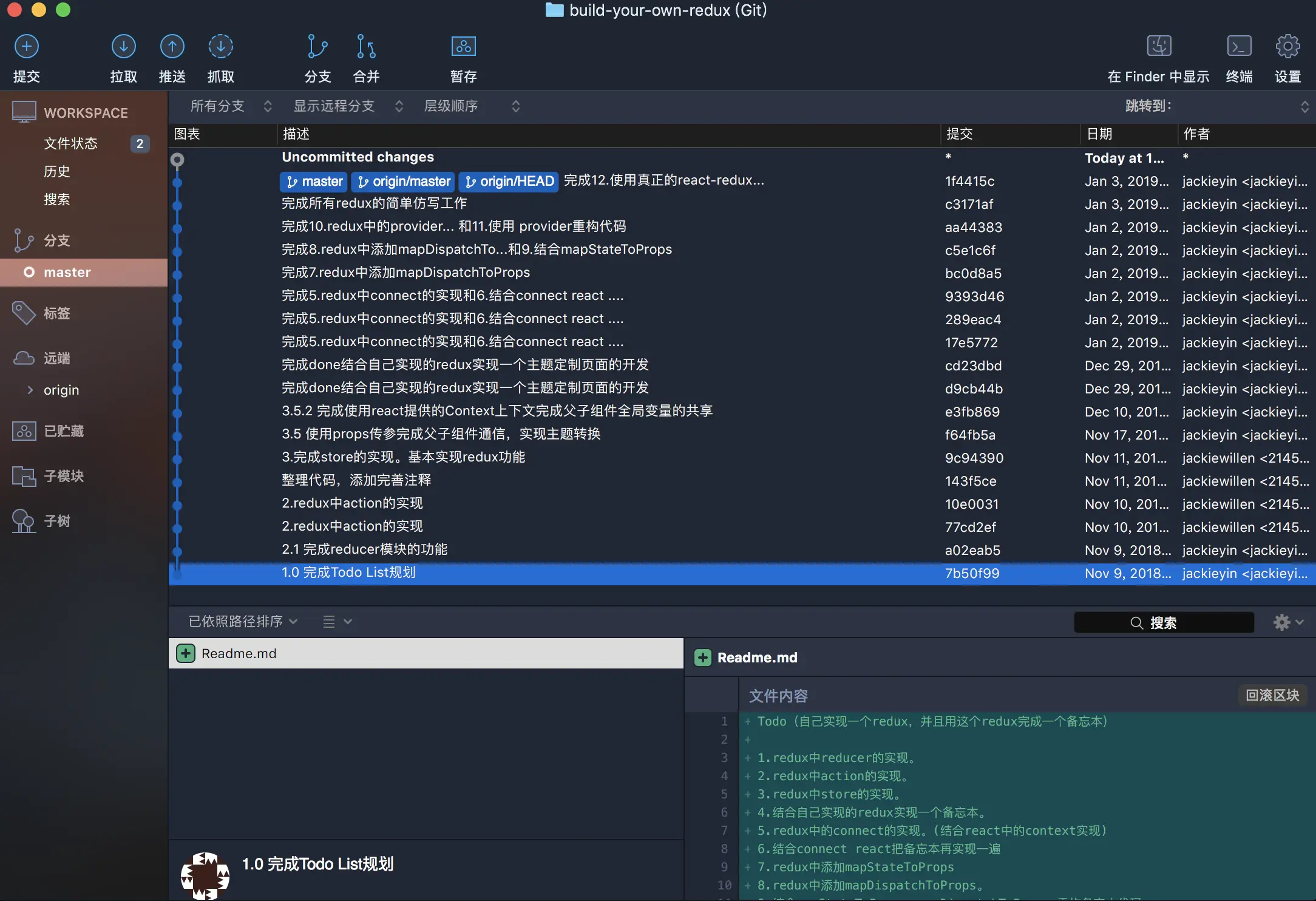1316x901 pixels.
Task: Select 文件状态 in the workspace sidebar
Action: pos(70,143)
